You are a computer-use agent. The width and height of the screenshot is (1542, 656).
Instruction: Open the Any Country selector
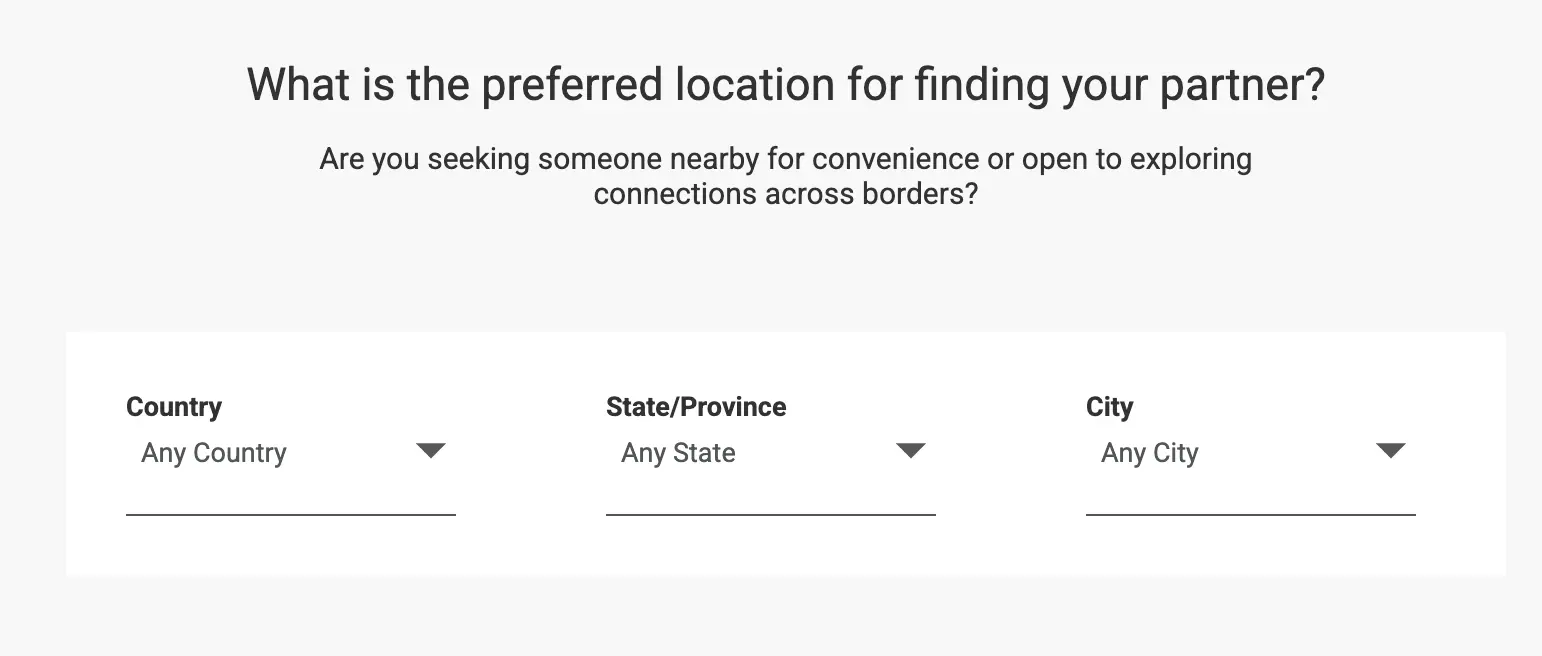214,453
